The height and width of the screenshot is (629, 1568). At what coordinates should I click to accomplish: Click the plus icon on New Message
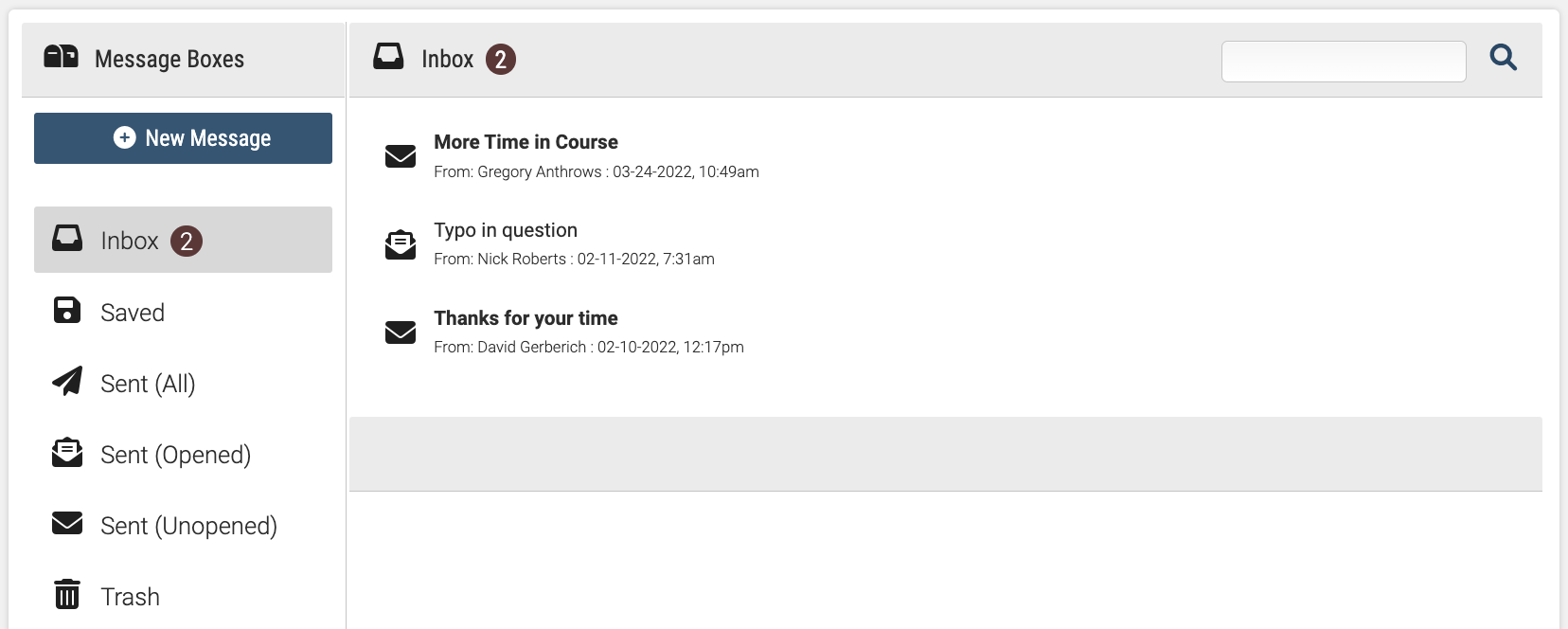(x=124, y=137)
